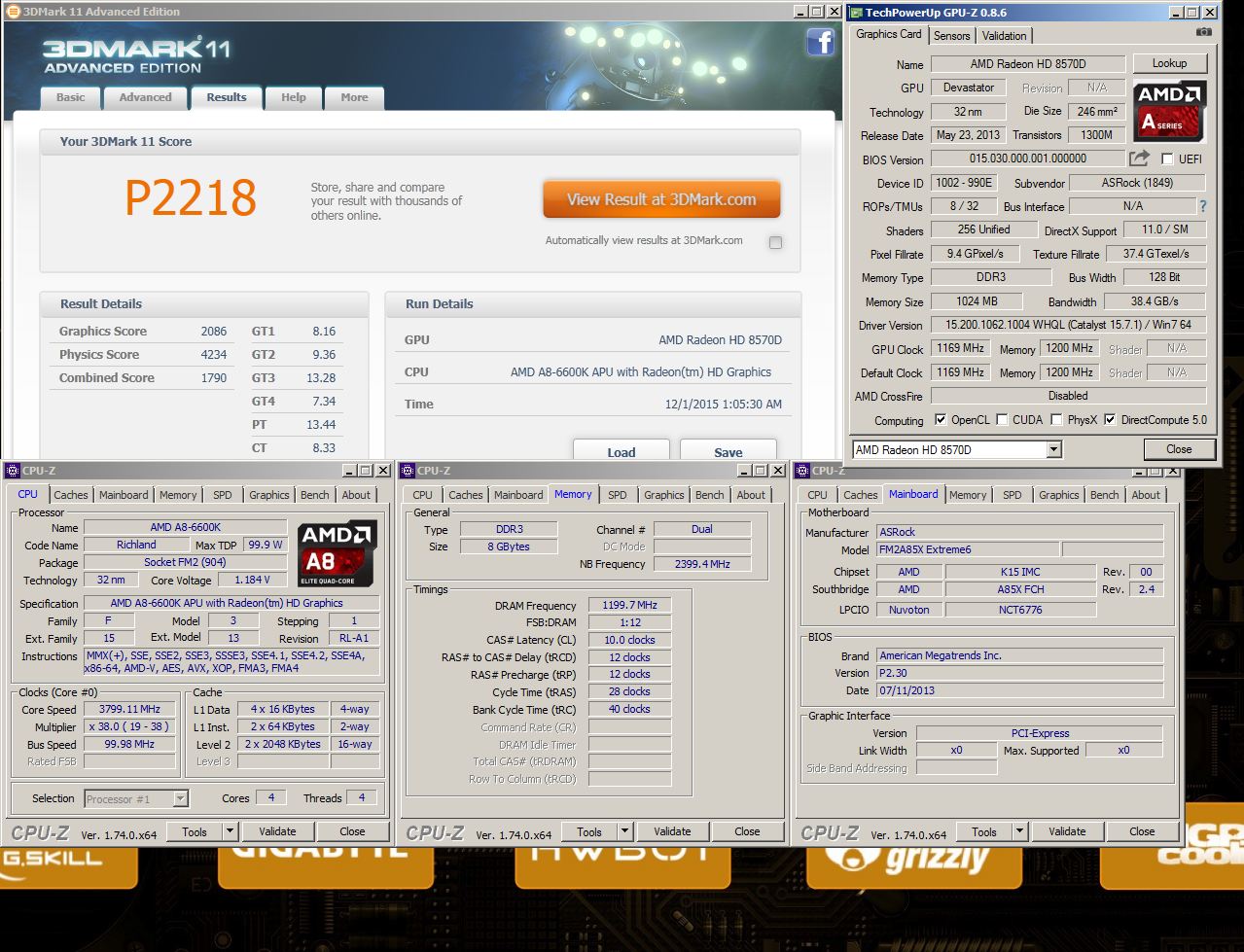Toggle the DirectCompute 5.0 checkbox
The width and height of the screenshot is (1244, 952).
point(1109,420)
